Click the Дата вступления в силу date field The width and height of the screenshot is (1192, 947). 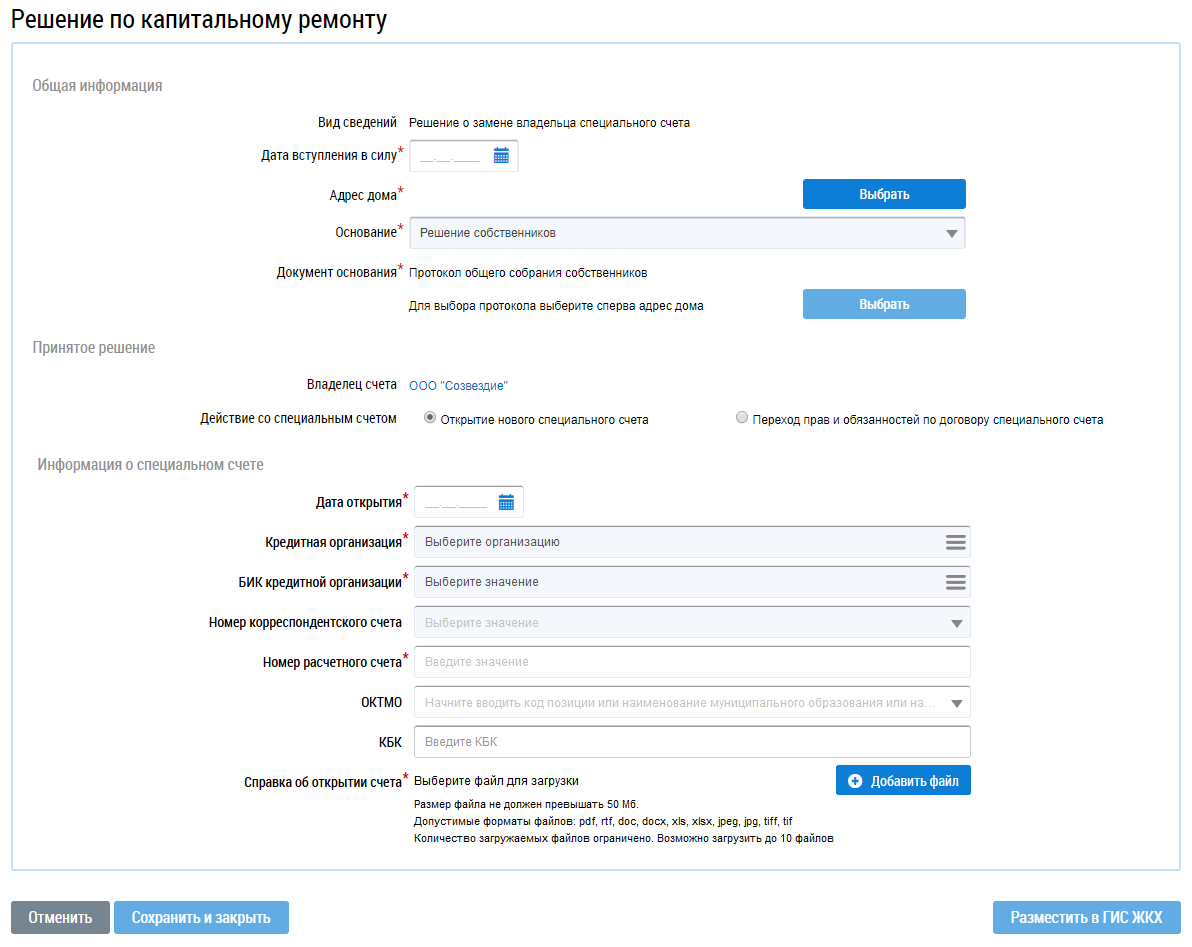[x=451, y=156]
